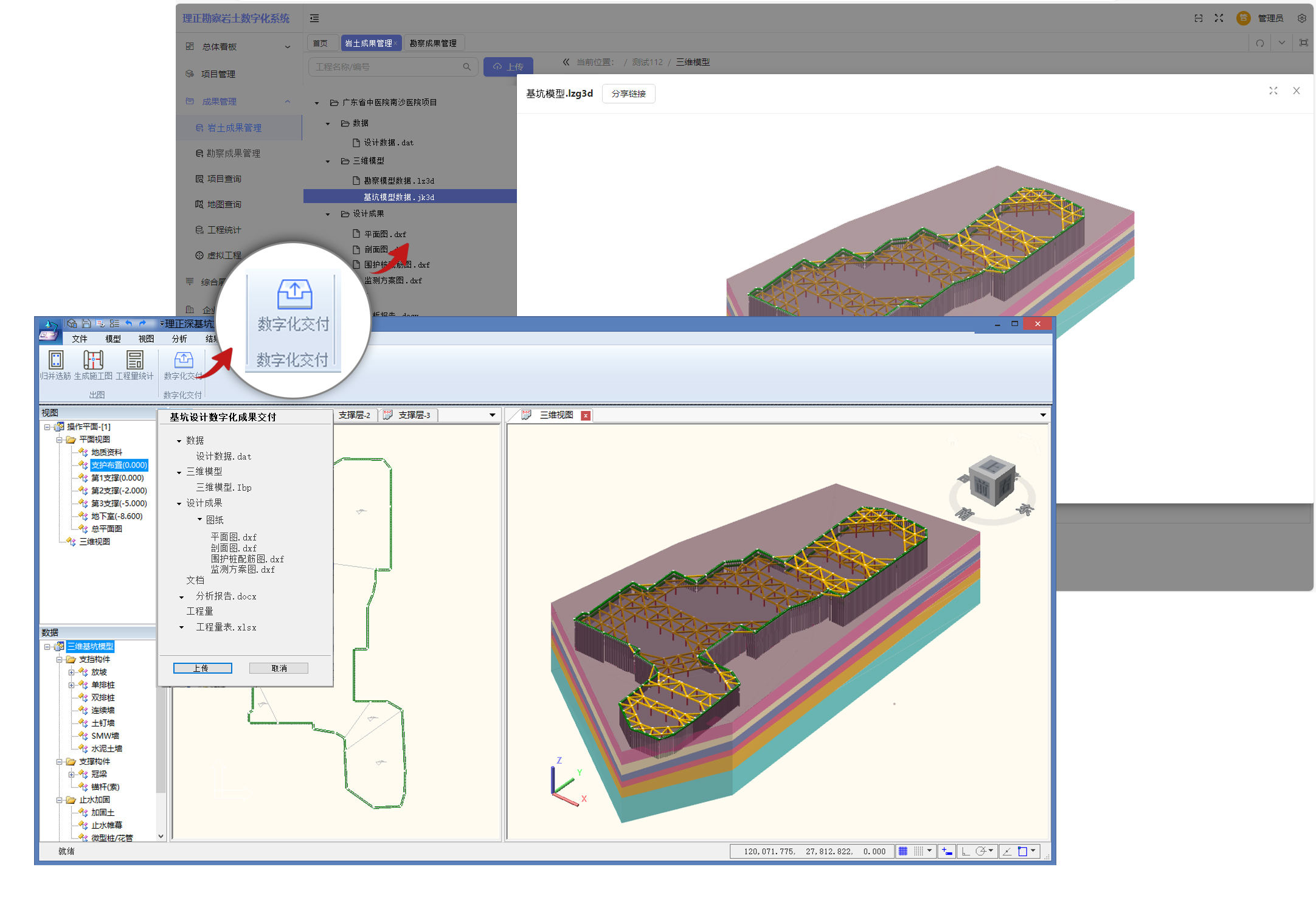Switch to 勘察成果管理 tab
Screen dimensions: 1316x915
433,43
